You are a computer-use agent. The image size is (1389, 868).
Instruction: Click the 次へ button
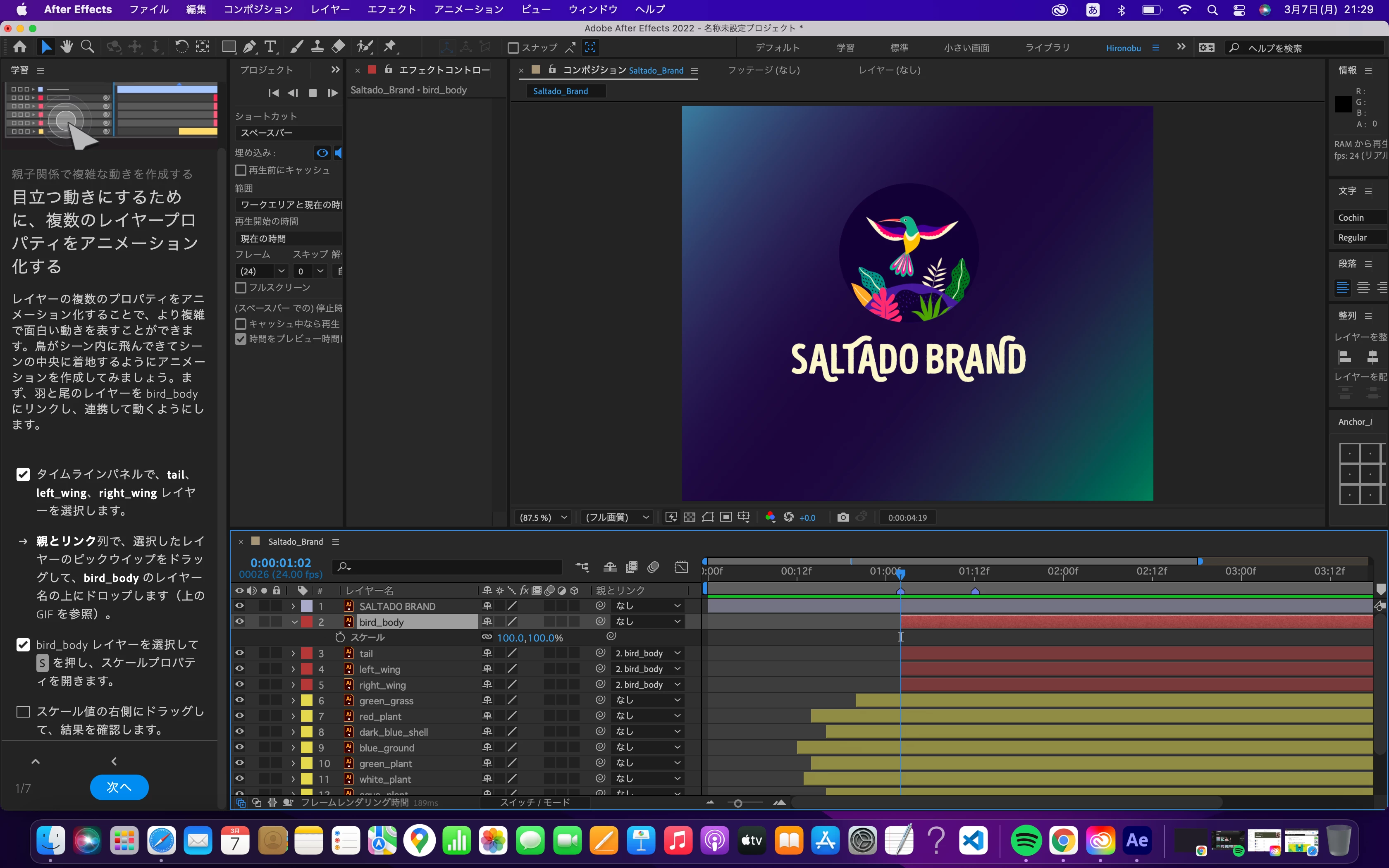click(119, 787)
